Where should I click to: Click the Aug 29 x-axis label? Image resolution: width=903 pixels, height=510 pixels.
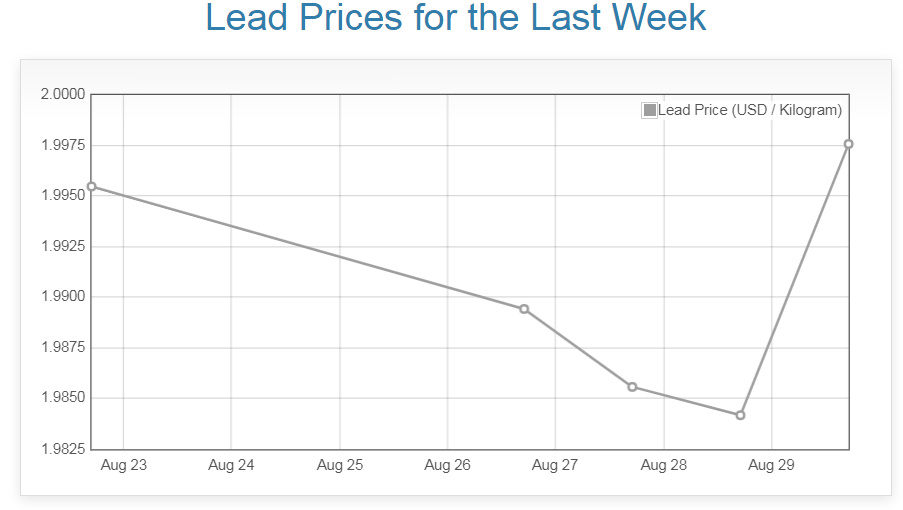click(x=771, y=465)
